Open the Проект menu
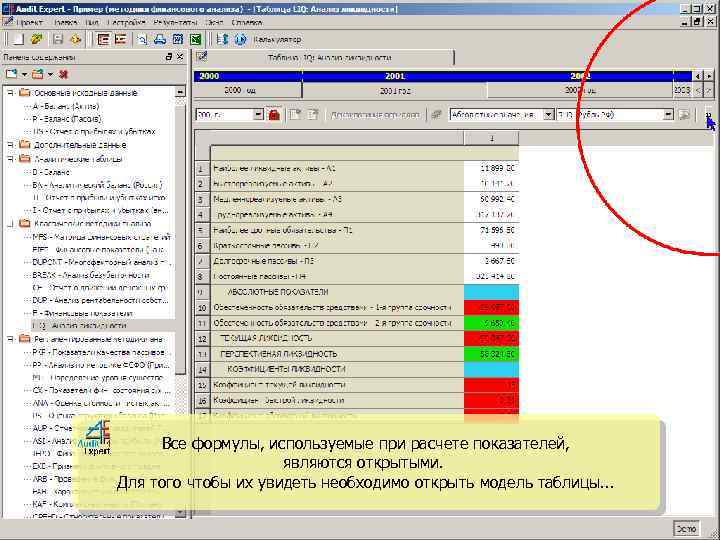 (x=29, y=22)
